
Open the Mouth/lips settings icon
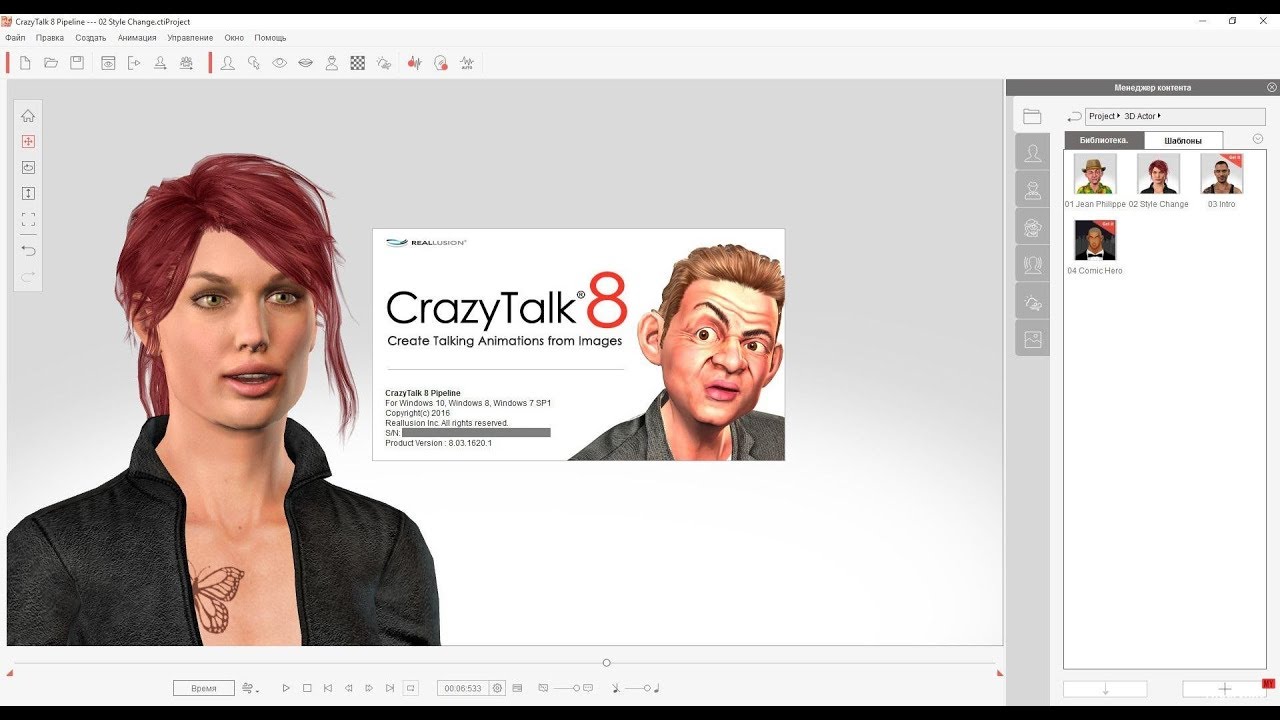tap(306, 63)
